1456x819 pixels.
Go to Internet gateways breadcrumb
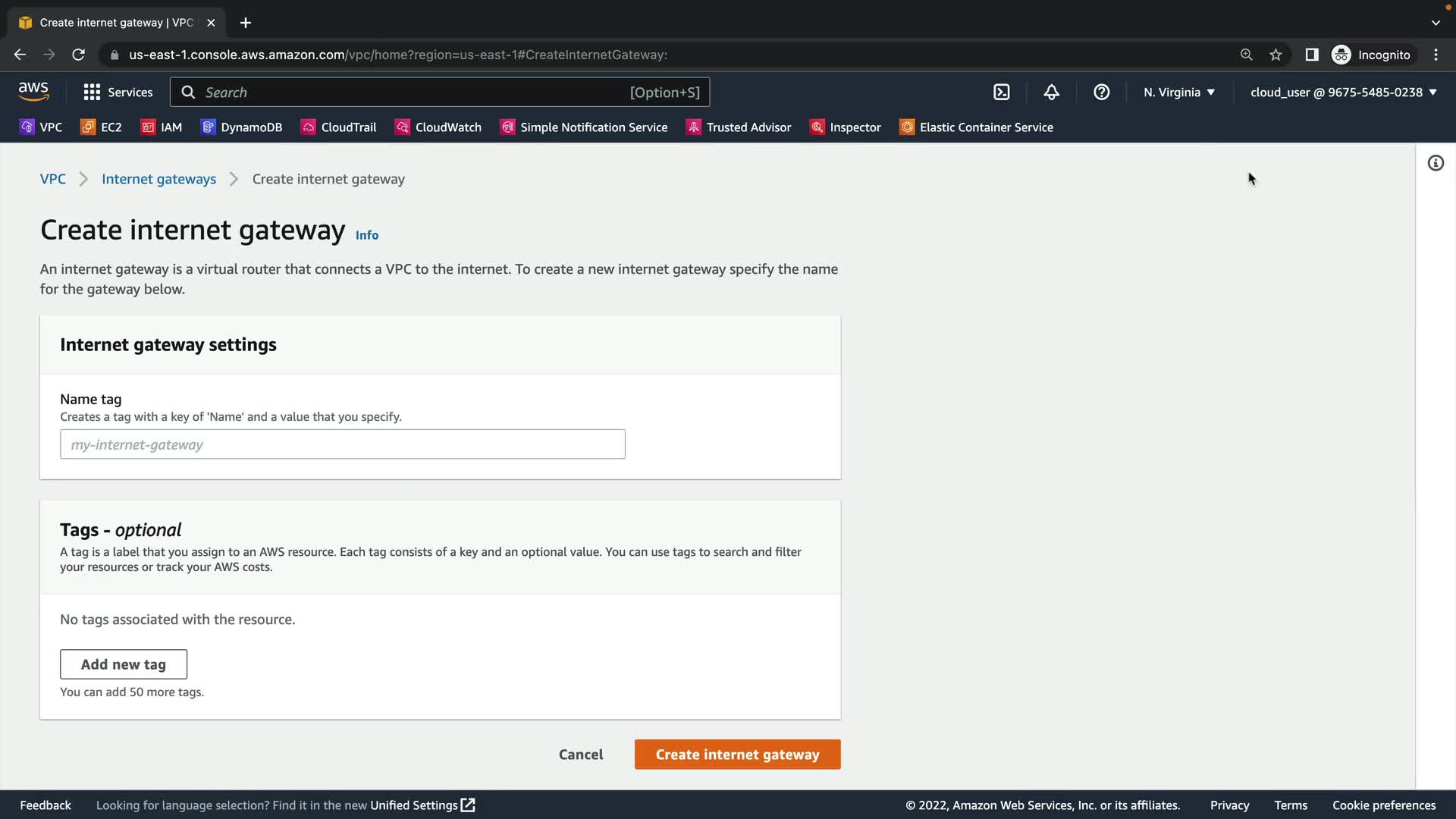158,179
